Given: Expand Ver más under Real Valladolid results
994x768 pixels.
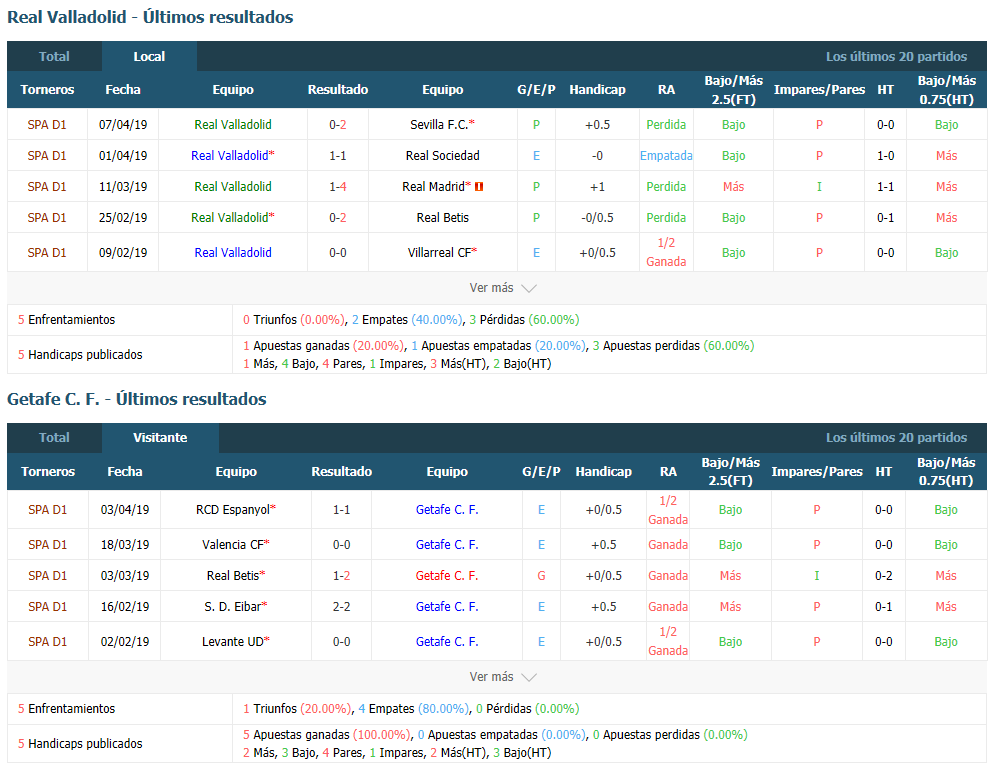Looking at the screenshot, I should pyautogui.click(x=503, y=288).
